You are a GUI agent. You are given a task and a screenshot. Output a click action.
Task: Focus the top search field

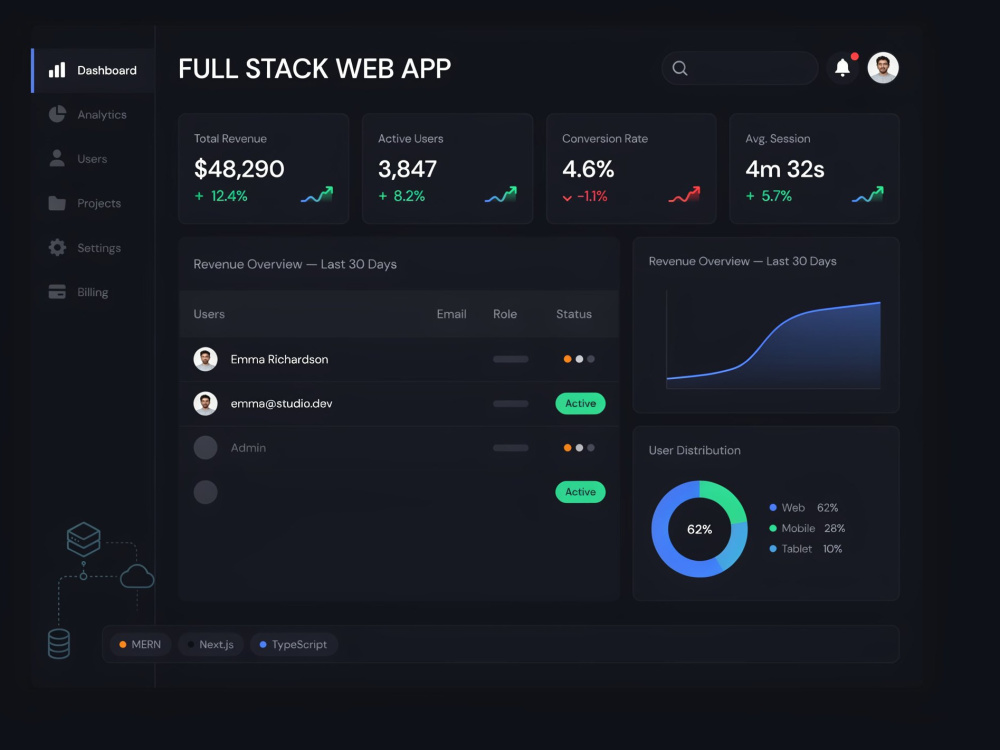(x=740, y=68)
